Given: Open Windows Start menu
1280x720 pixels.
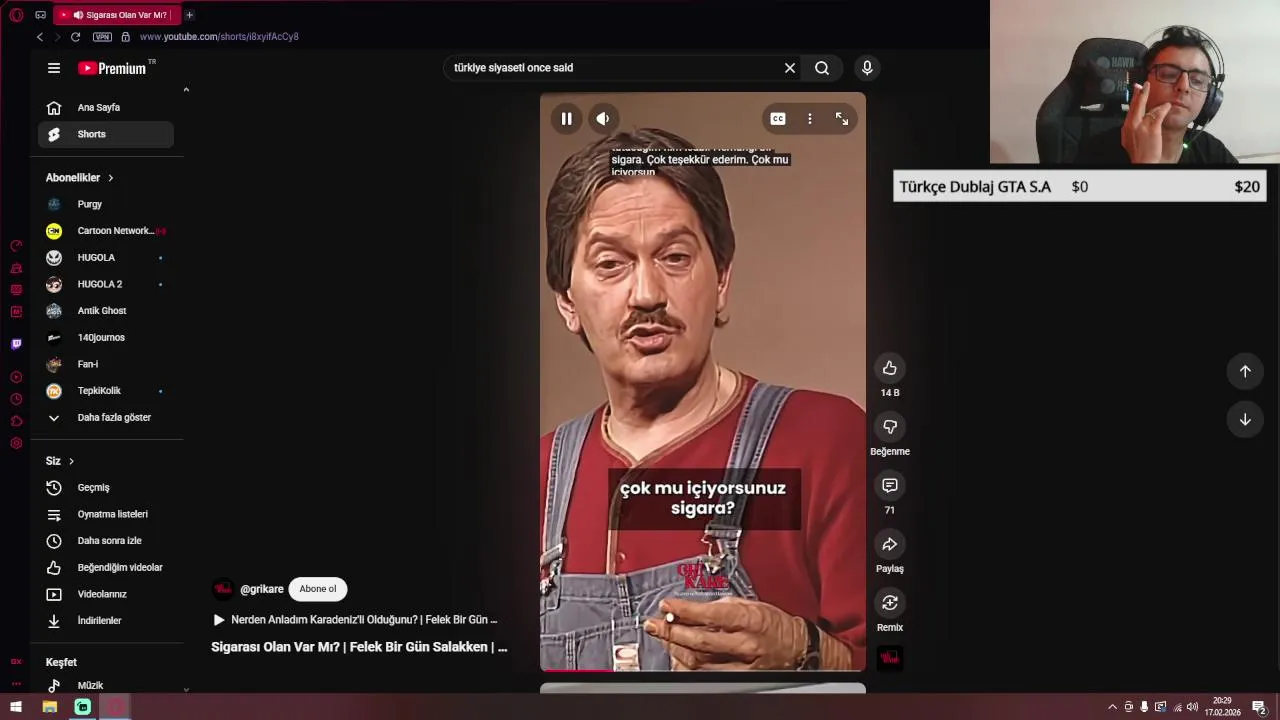Looking at the screenshot, I should pos(16,707).
